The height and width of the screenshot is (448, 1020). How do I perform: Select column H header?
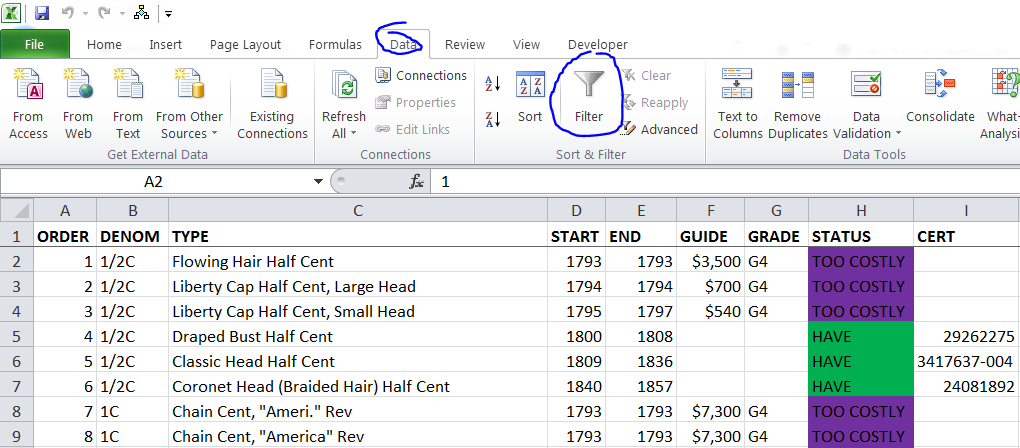click(861, 210)
